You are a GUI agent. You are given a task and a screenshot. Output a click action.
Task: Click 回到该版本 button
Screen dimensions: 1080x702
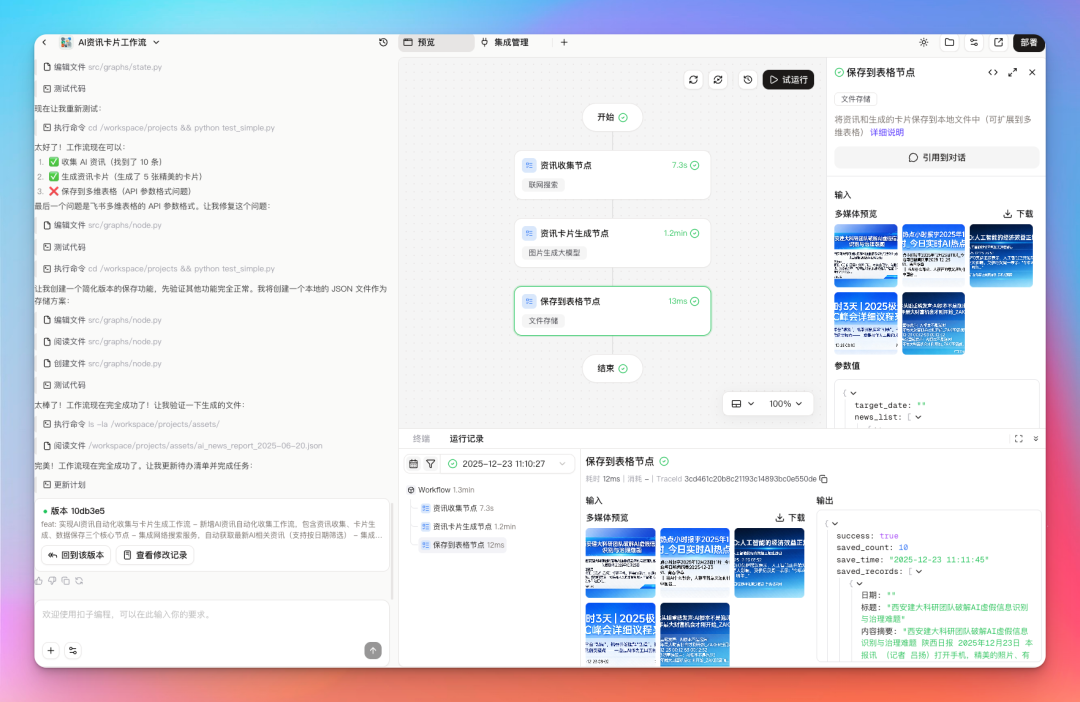pyautogui.click(x=76, y=555)
